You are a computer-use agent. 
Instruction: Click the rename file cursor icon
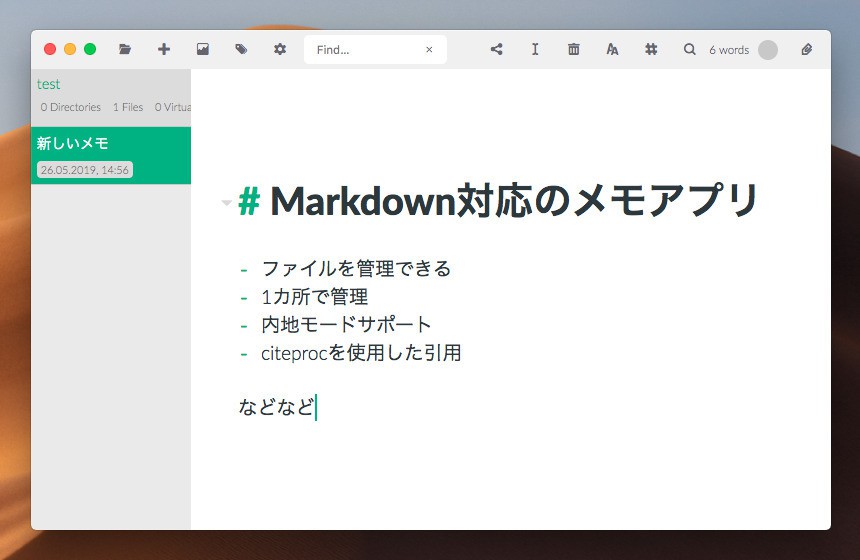[x=535, y=49]
